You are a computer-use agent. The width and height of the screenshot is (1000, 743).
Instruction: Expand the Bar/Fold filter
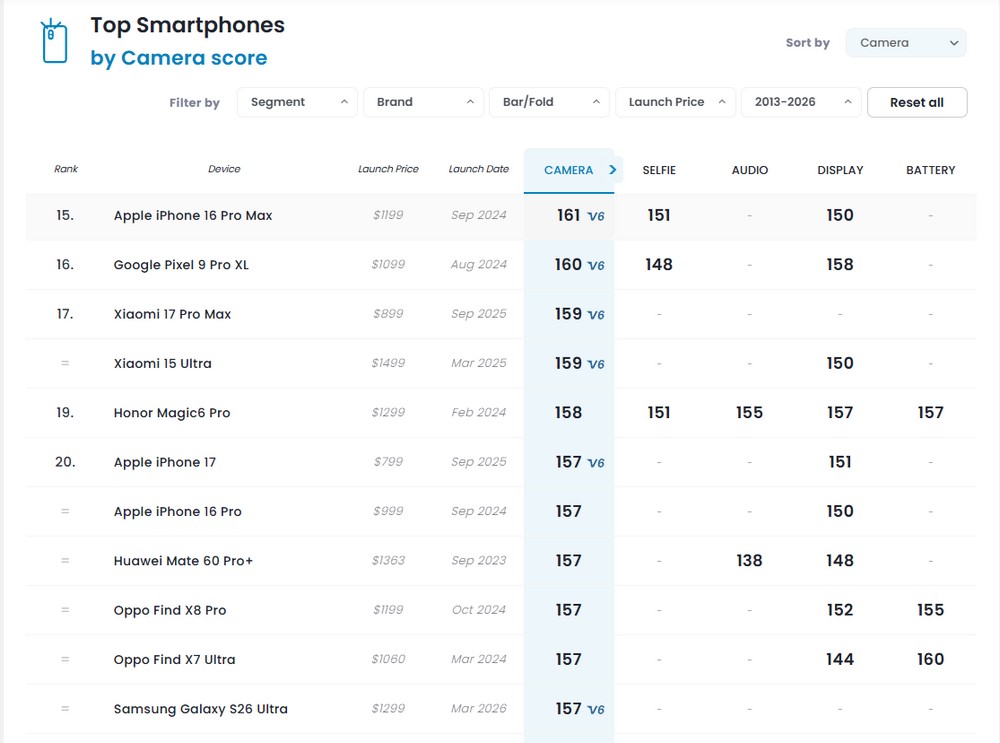pyautogui.click(x=549, y=102)
